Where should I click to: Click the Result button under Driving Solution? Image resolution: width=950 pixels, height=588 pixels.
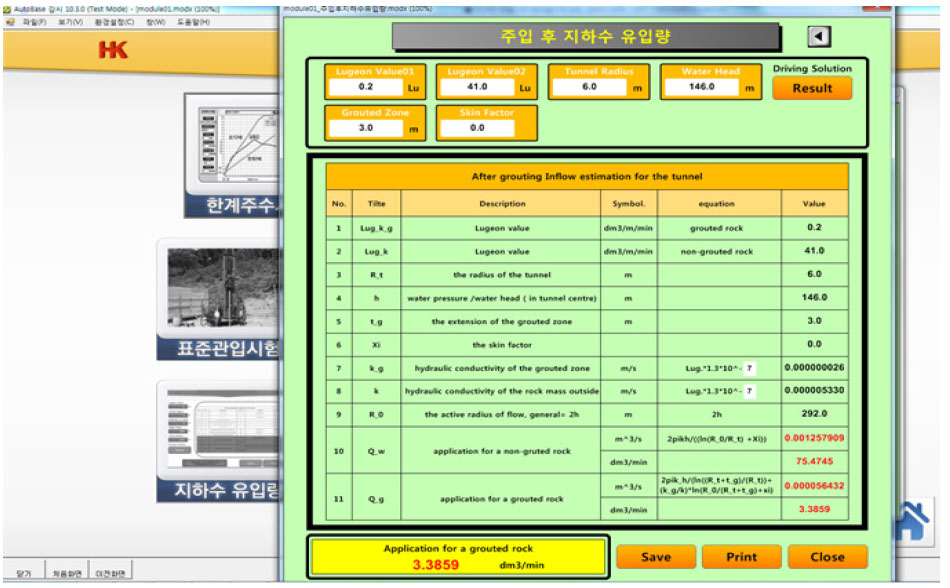(x=812, y=88)
